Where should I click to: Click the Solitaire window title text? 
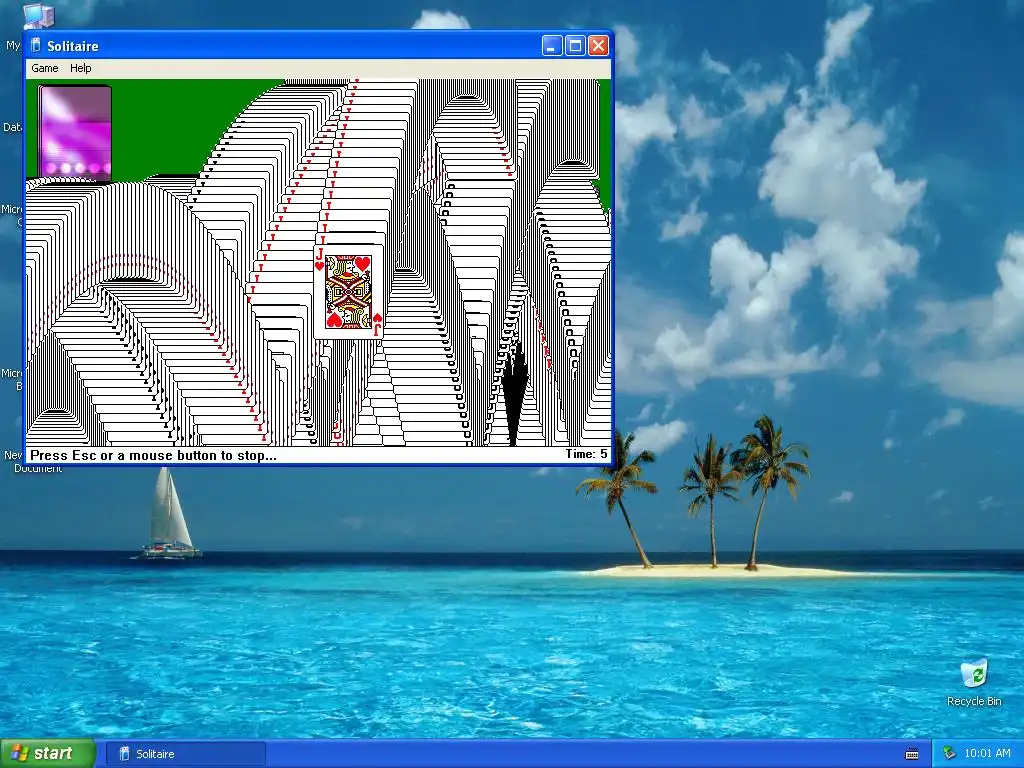coord(72,46)
